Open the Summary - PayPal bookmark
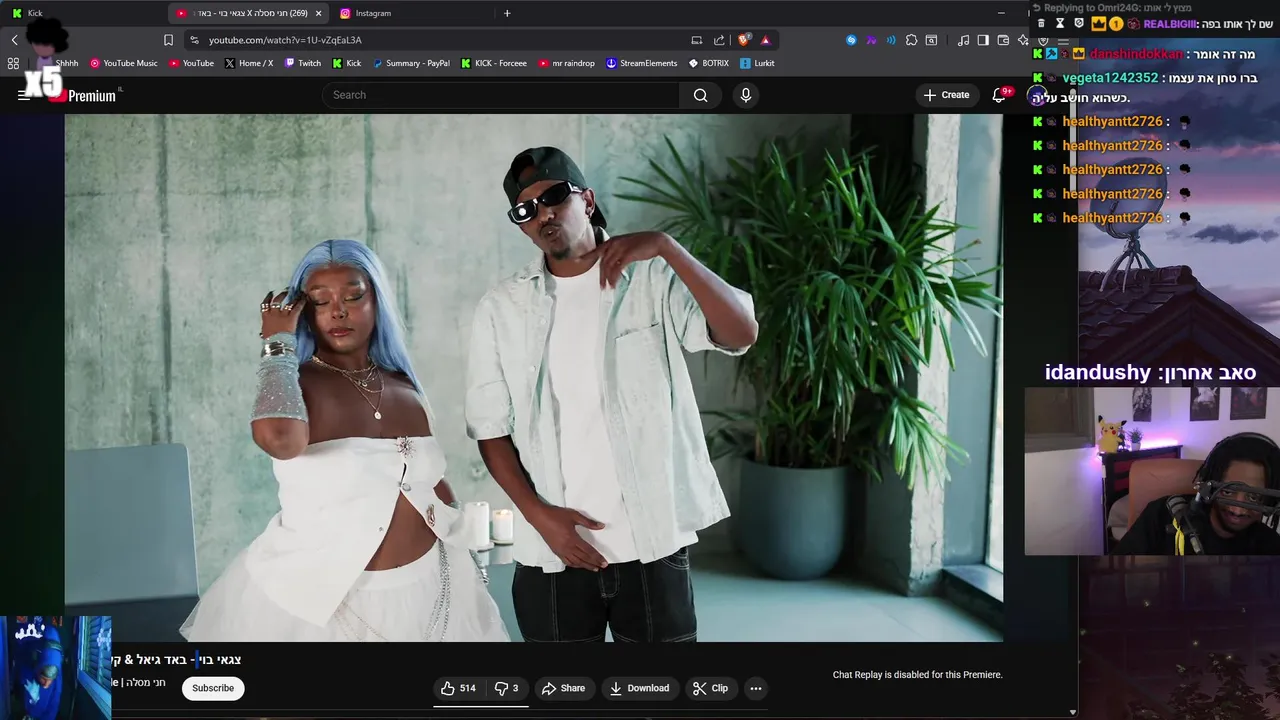 tap(411, 63)
